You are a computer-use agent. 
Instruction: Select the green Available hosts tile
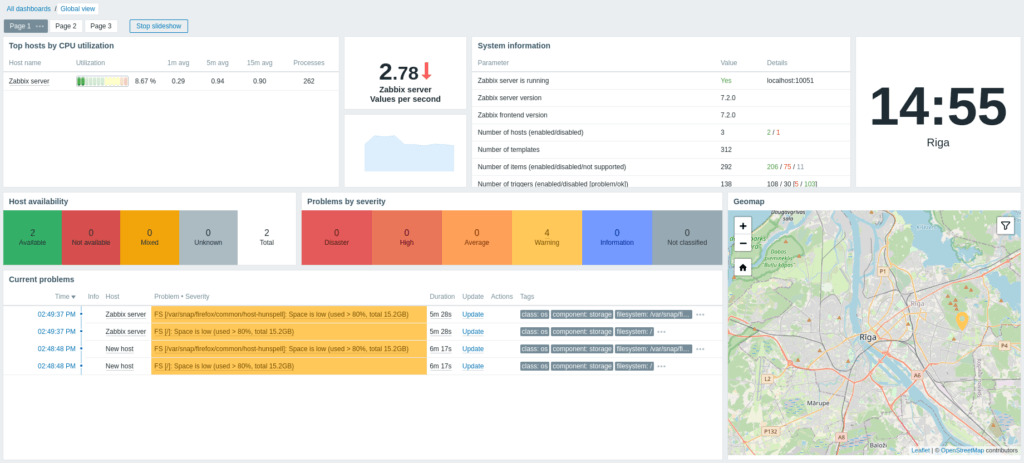[32, 238]
